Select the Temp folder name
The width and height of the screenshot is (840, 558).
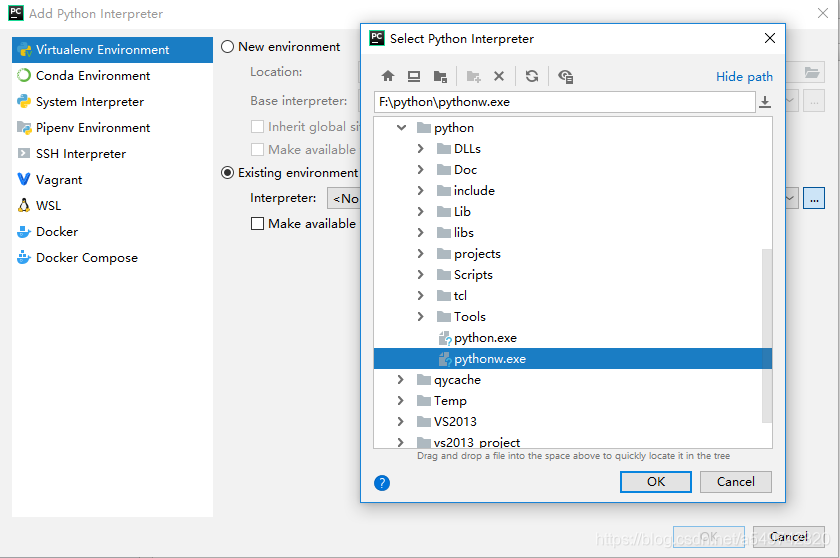click(451, 401)
